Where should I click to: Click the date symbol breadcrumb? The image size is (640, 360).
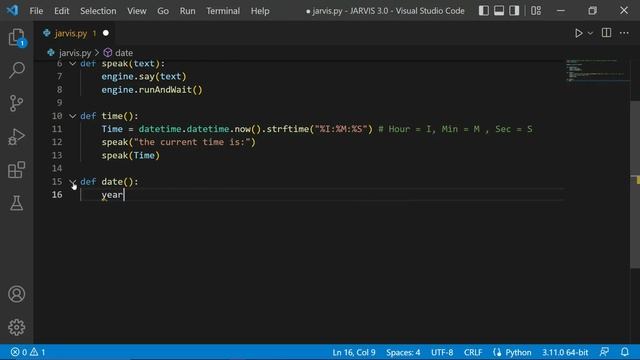[118, 53]
